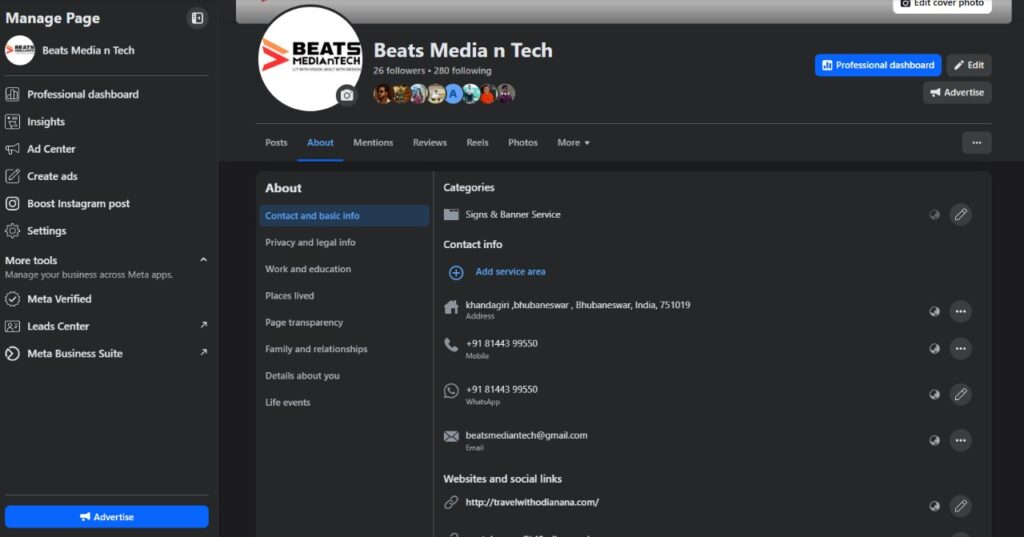
Task: Click the camera icon on profile picture
Action: pyautogui.click(x=347, y=95)
